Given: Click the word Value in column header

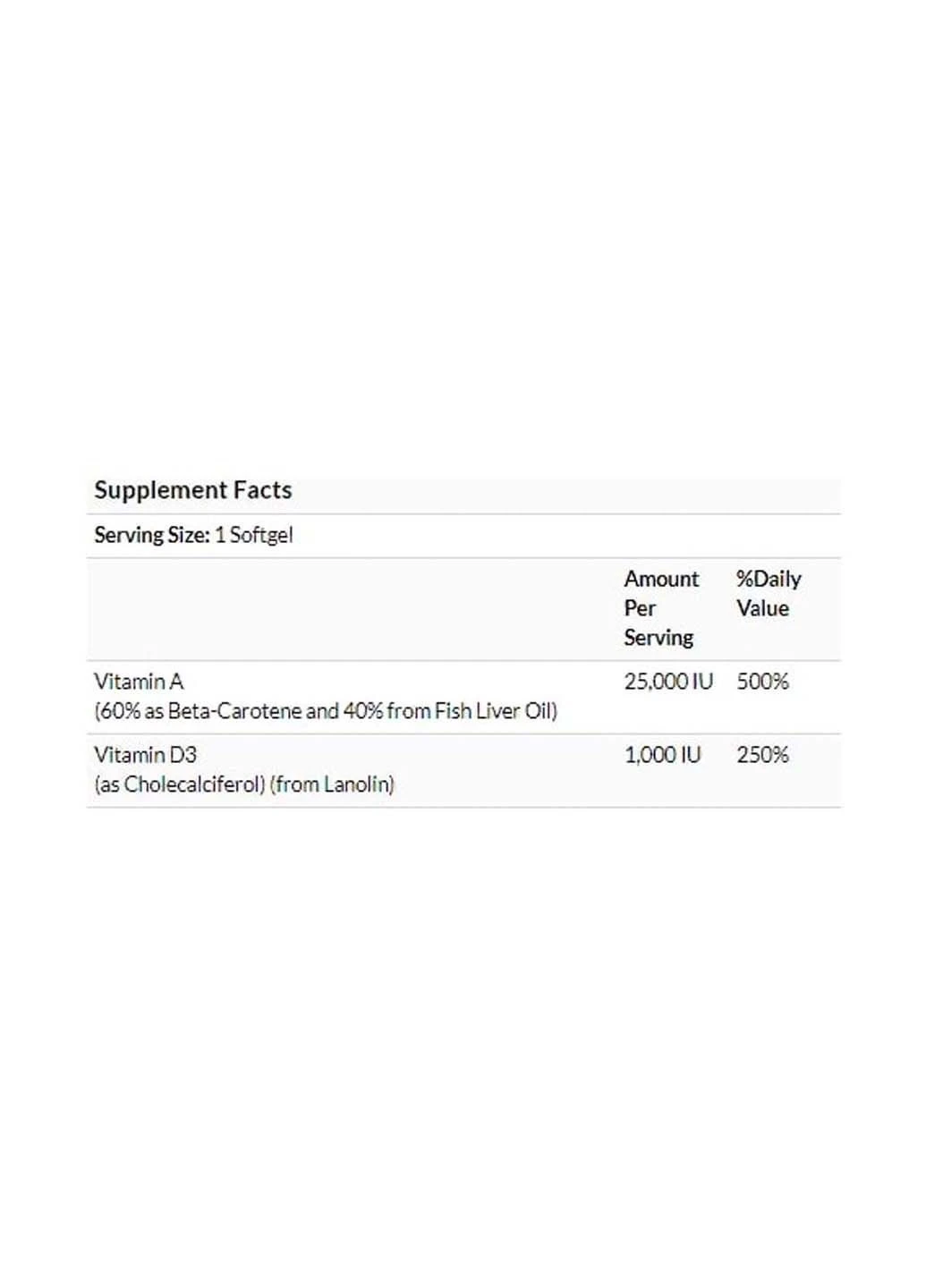Looking at the screenshot, I should pyautogui.click(x=762, y=608).
